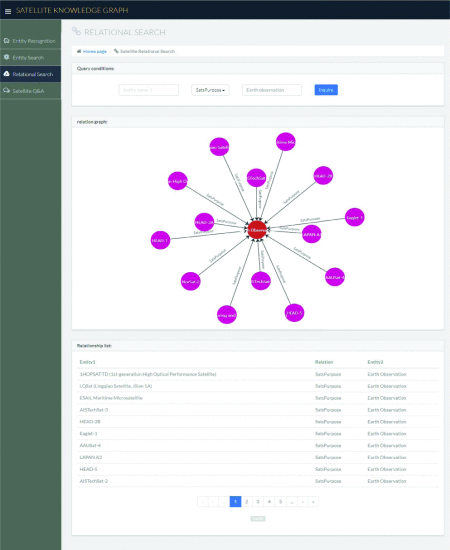Click the link icon beside Relational Search title

click(76, 31)
